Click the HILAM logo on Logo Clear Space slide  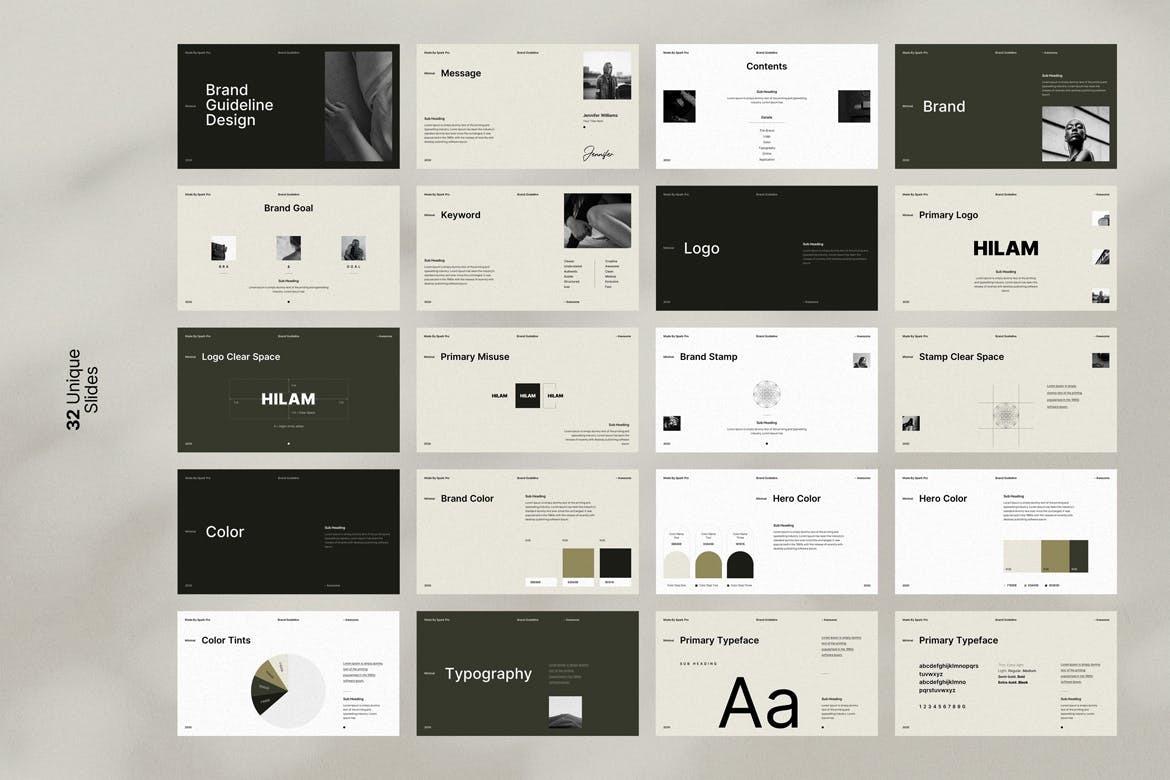point(288,399)
